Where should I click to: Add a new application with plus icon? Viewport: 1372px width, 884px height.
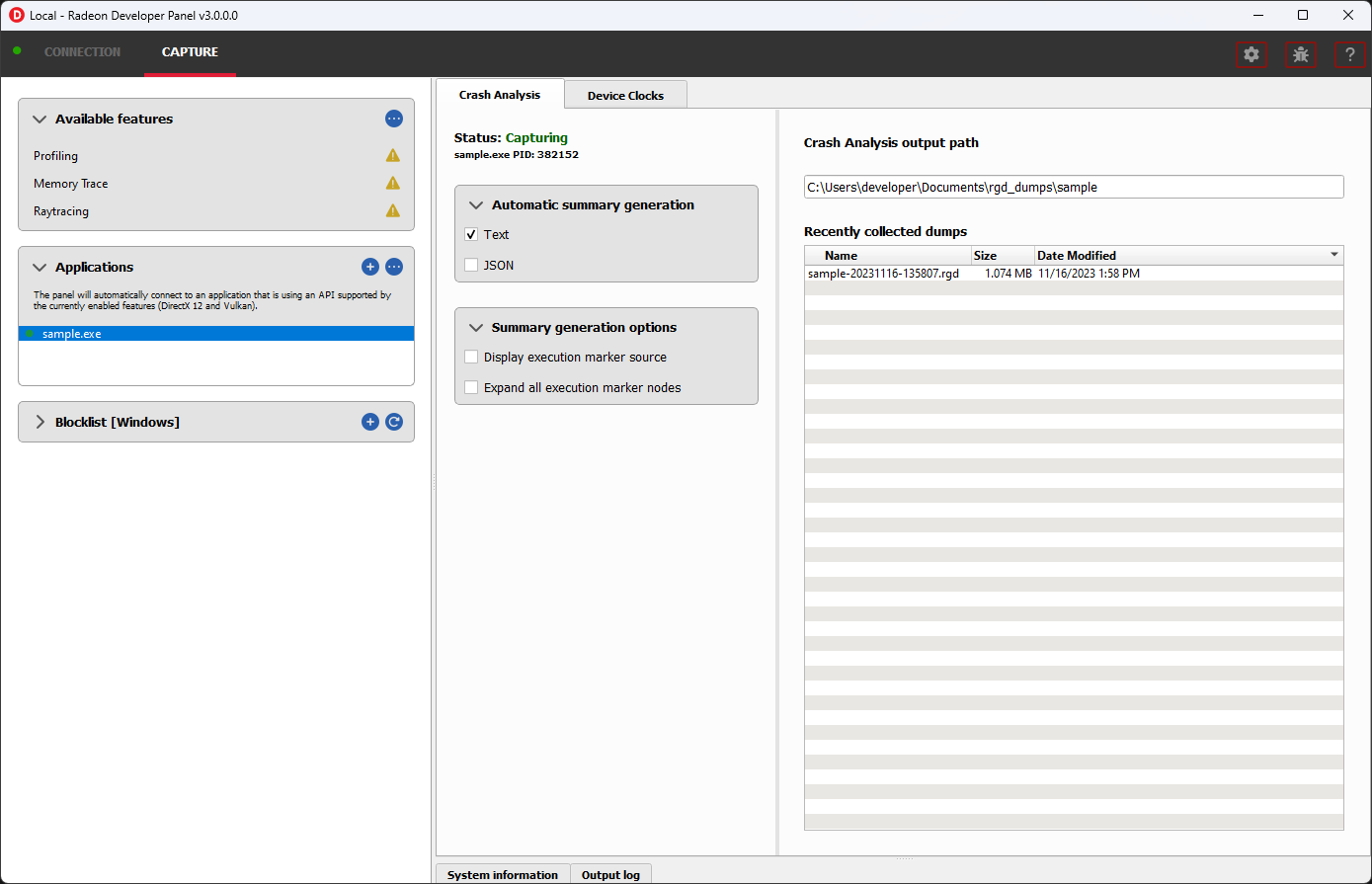click(370, 267)
